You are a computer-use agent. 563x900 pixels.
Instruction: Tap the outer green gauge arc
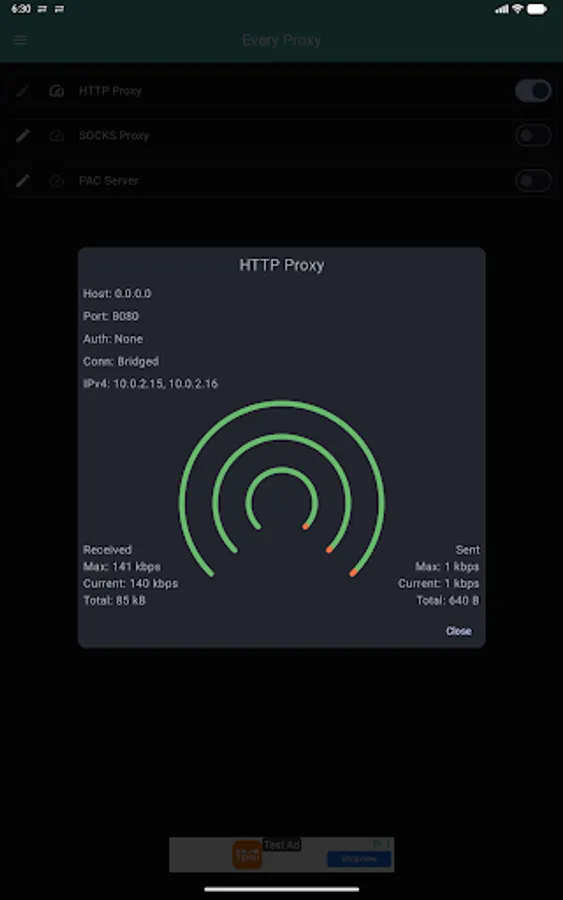point(282,403)
